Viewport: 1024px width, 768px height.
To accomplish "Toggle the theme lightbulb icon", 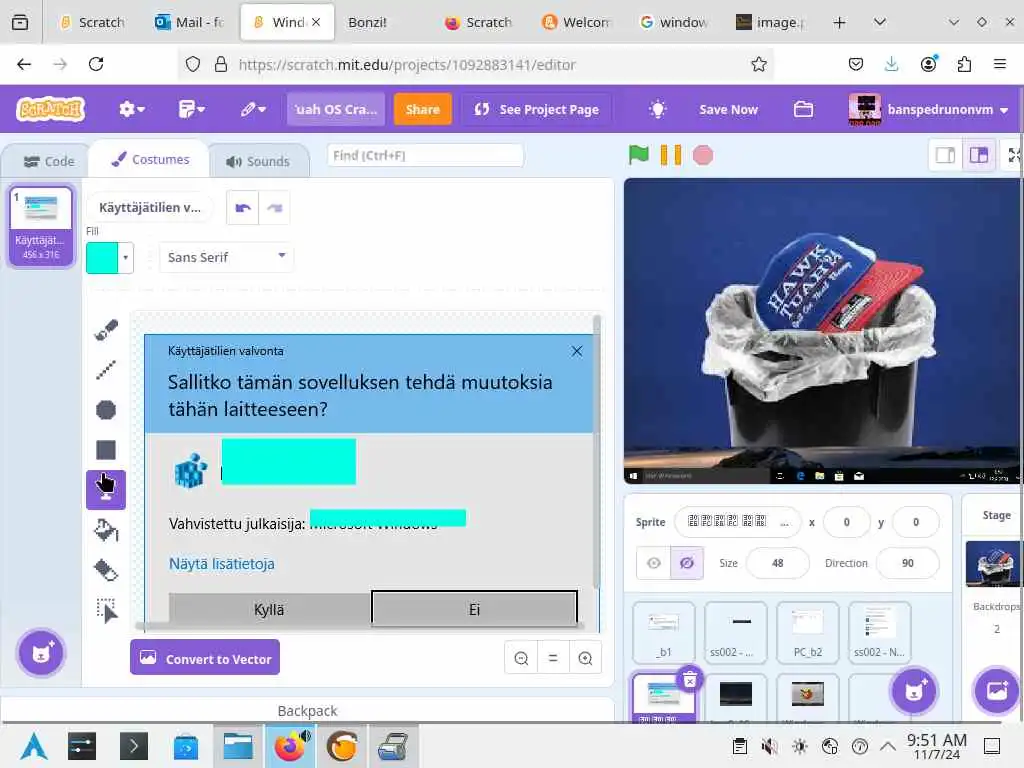I will pos(658,109).
